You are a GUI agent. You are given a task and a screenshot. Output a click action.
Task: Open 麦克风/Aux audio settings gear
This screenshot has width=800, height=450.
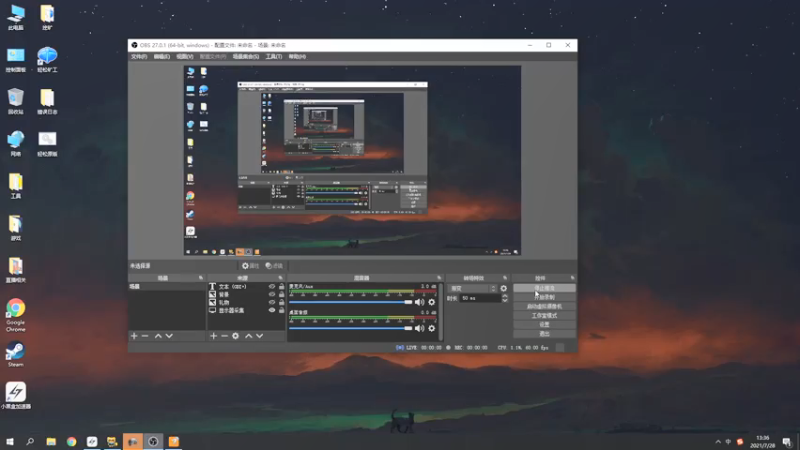click(x=432, y=302)
